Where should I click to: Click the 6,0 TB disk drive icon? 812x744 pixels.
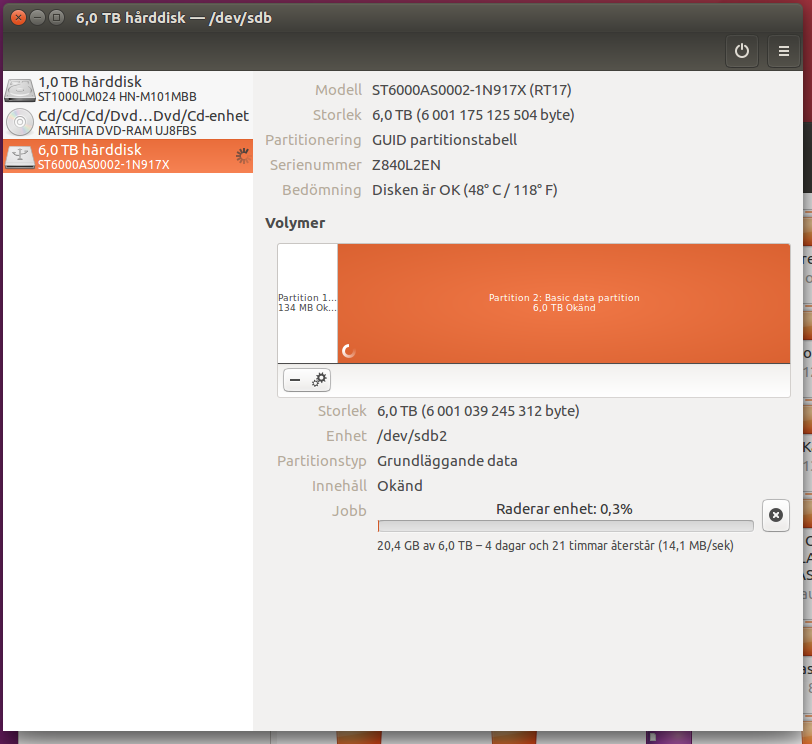click(20, 156)
